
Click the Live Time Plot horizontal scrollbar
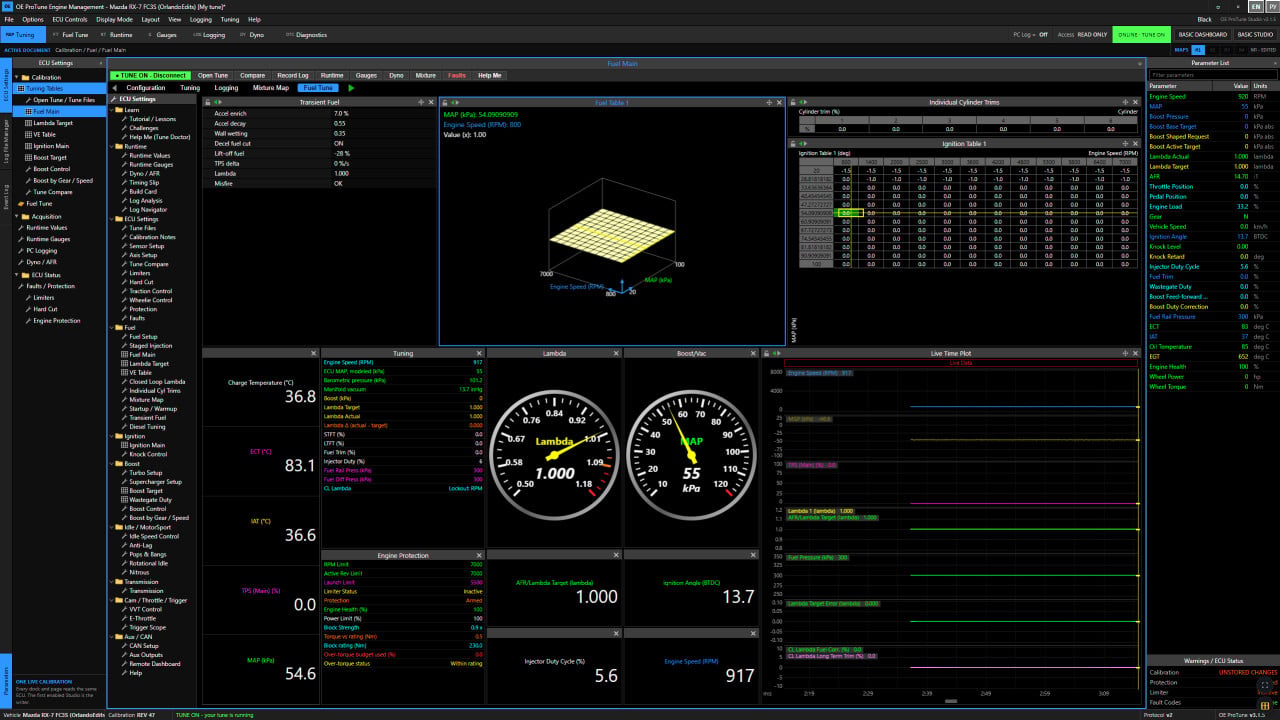point(951,702)
